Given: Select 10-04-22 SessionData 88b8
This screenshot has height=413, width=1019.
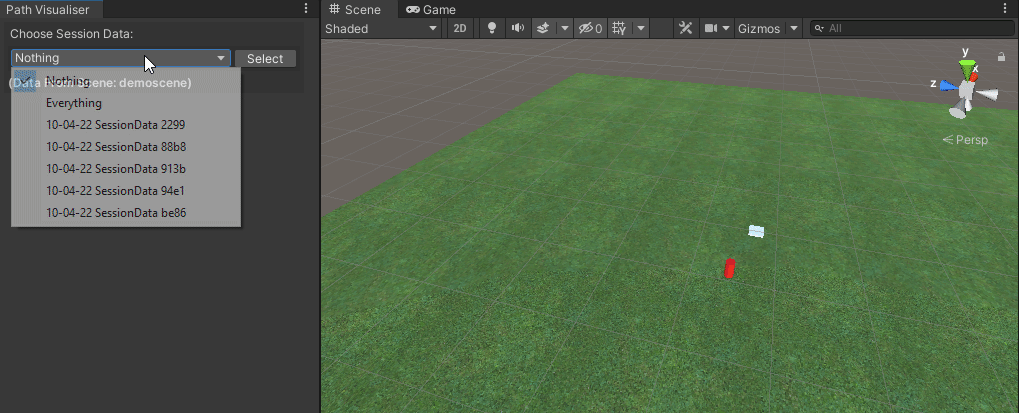Looking at the screenshot, I should tap(126, 147).
